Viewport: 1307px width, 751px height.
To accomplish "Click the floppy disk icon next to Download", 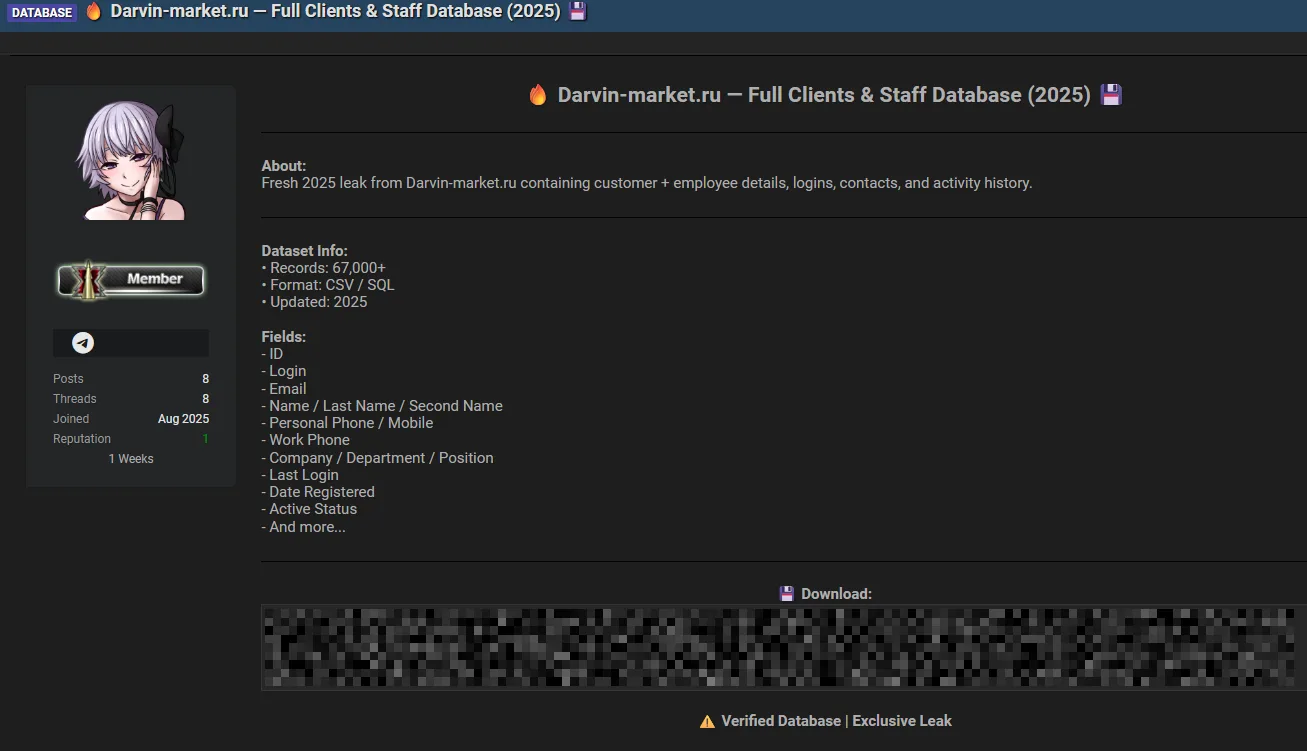I will (x=787, y=594).
